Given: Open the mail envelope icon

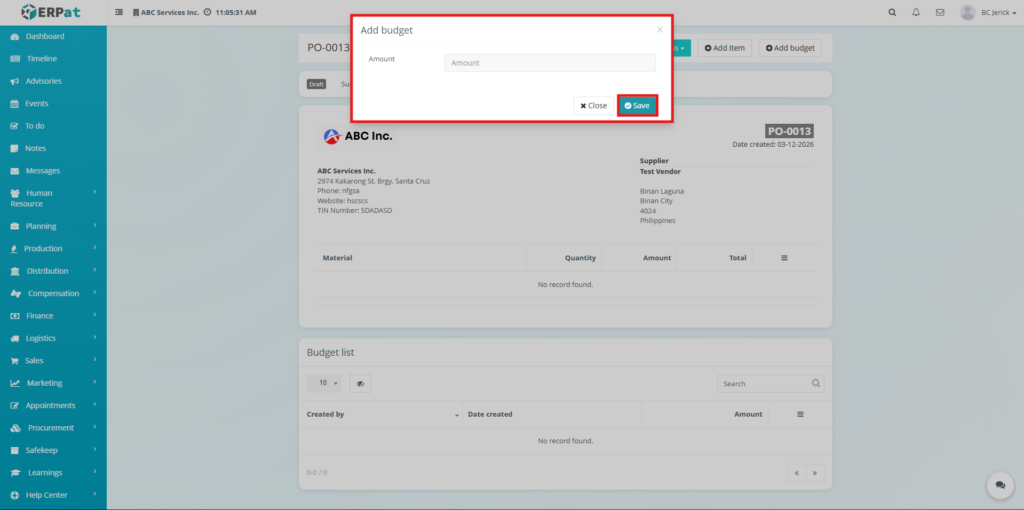Looking at the screenshot, I should (940, 12).
